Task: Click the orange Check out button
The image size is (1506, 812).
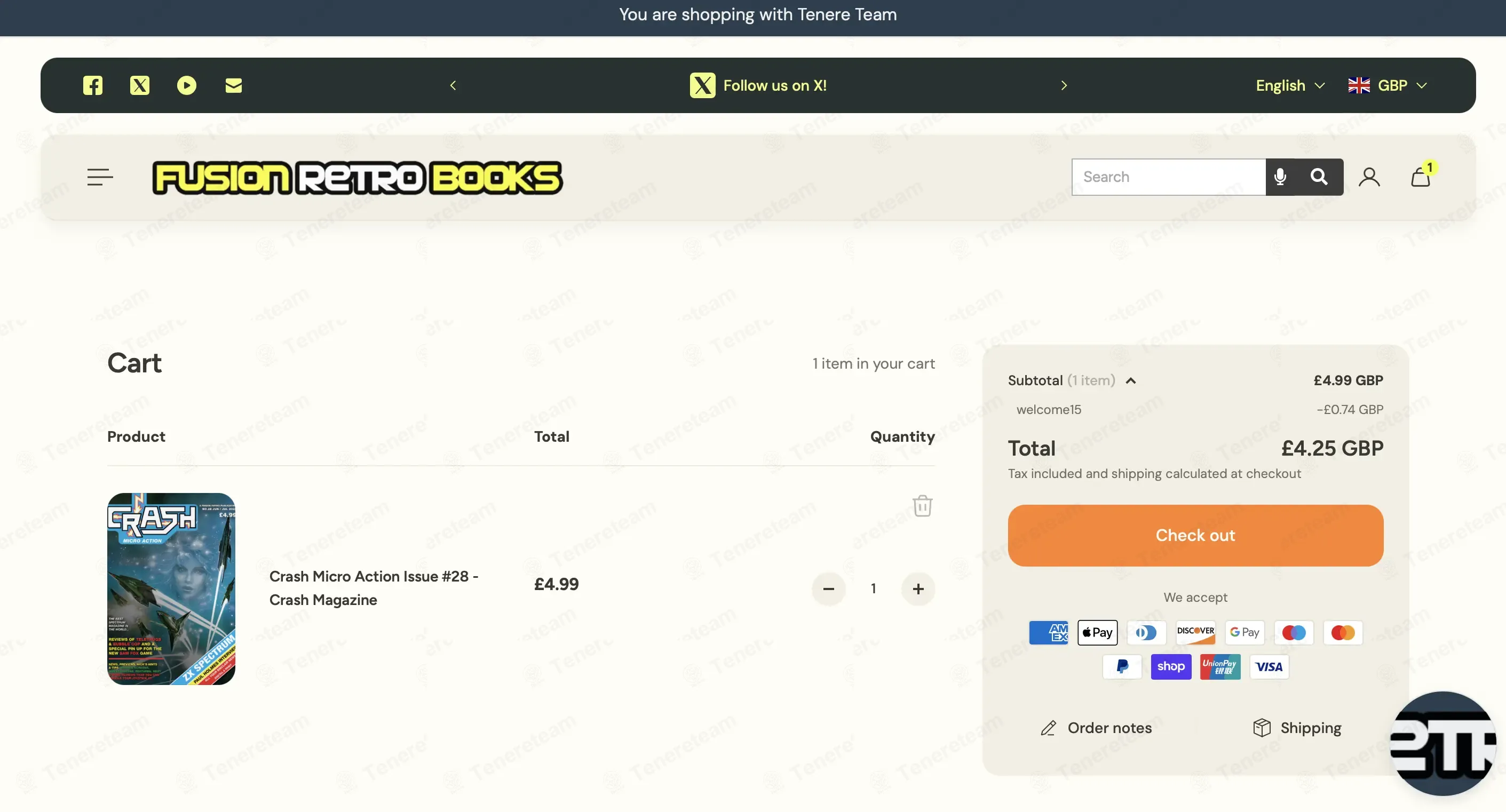Action: pos(1195,535)
